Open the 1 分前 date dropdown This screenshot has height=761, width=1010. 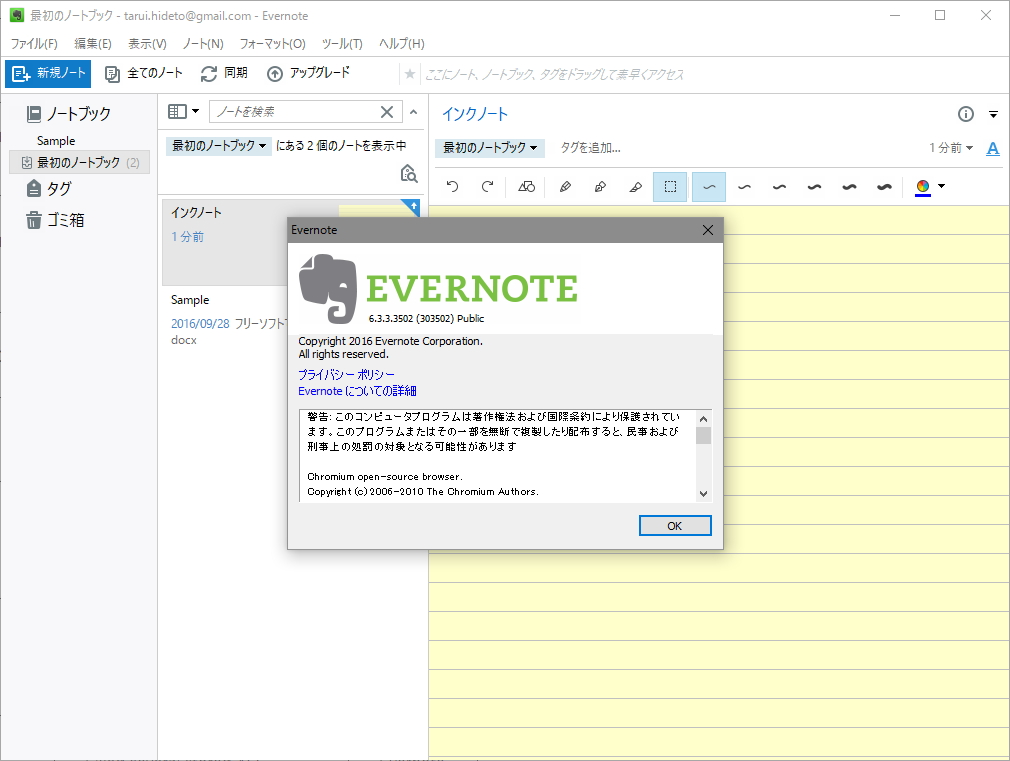point(951,148)
